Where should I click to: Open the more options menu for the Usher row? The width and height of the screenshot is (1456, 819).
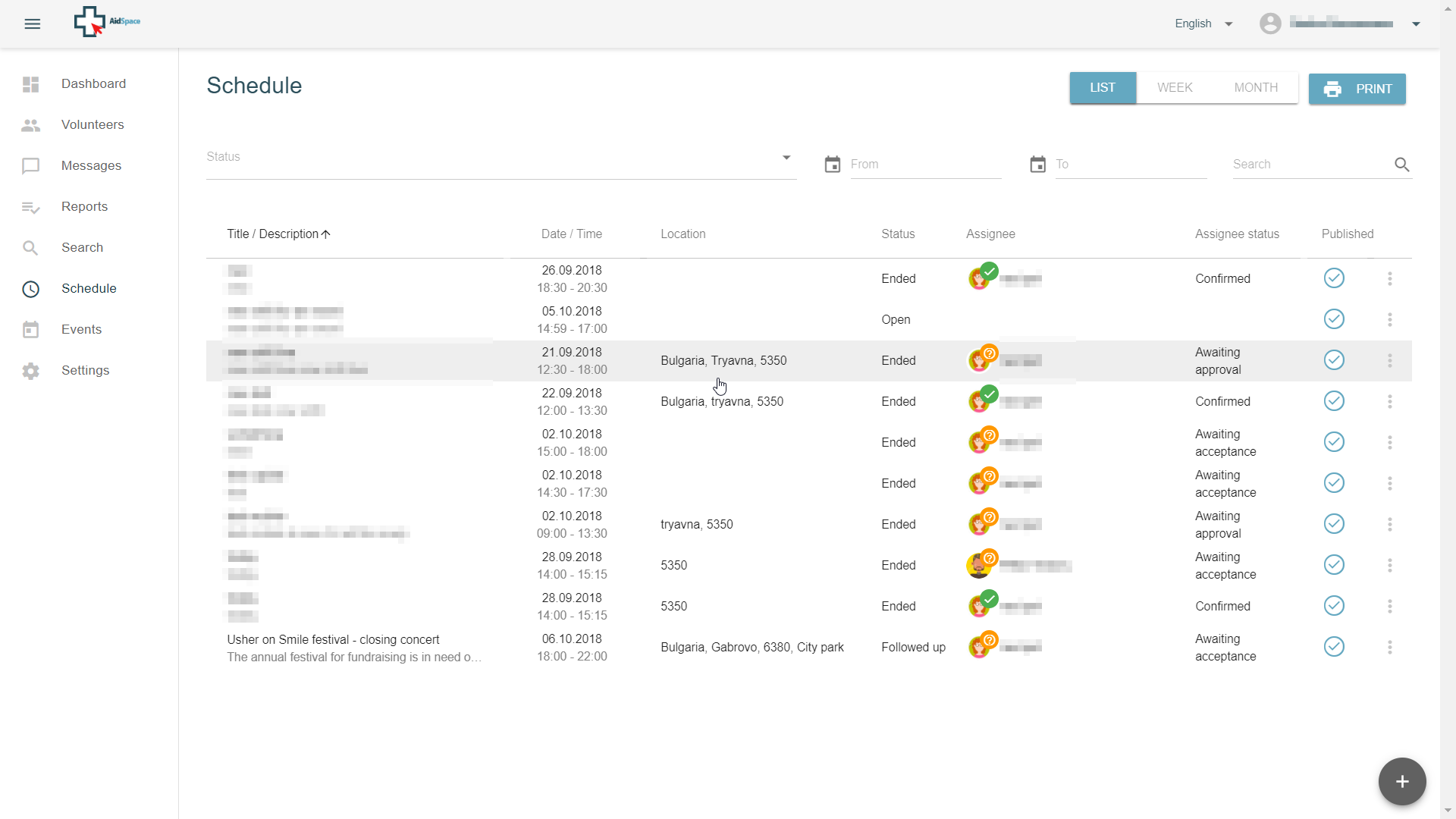[1389, 647]
